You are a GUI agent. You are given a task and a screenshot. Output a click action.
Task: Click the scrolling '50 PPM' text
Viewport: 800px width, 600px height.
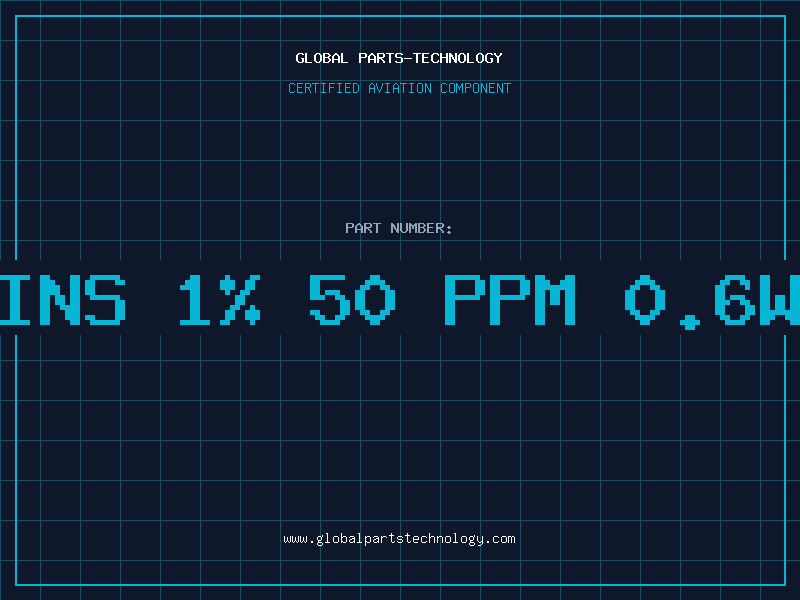click(443, 300)
